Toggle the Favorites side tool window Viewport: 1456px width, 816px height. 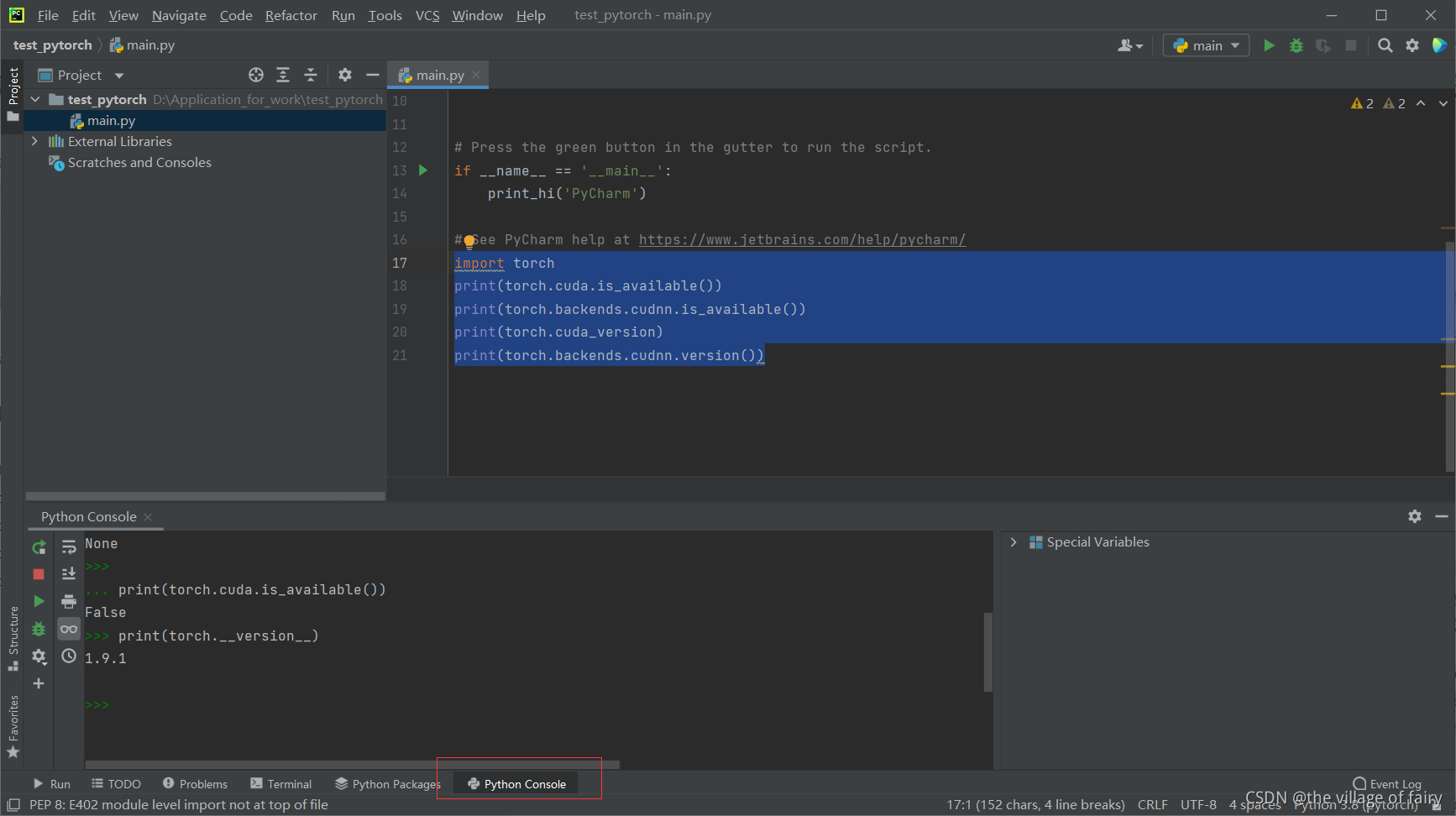click(x=13, y=727)
